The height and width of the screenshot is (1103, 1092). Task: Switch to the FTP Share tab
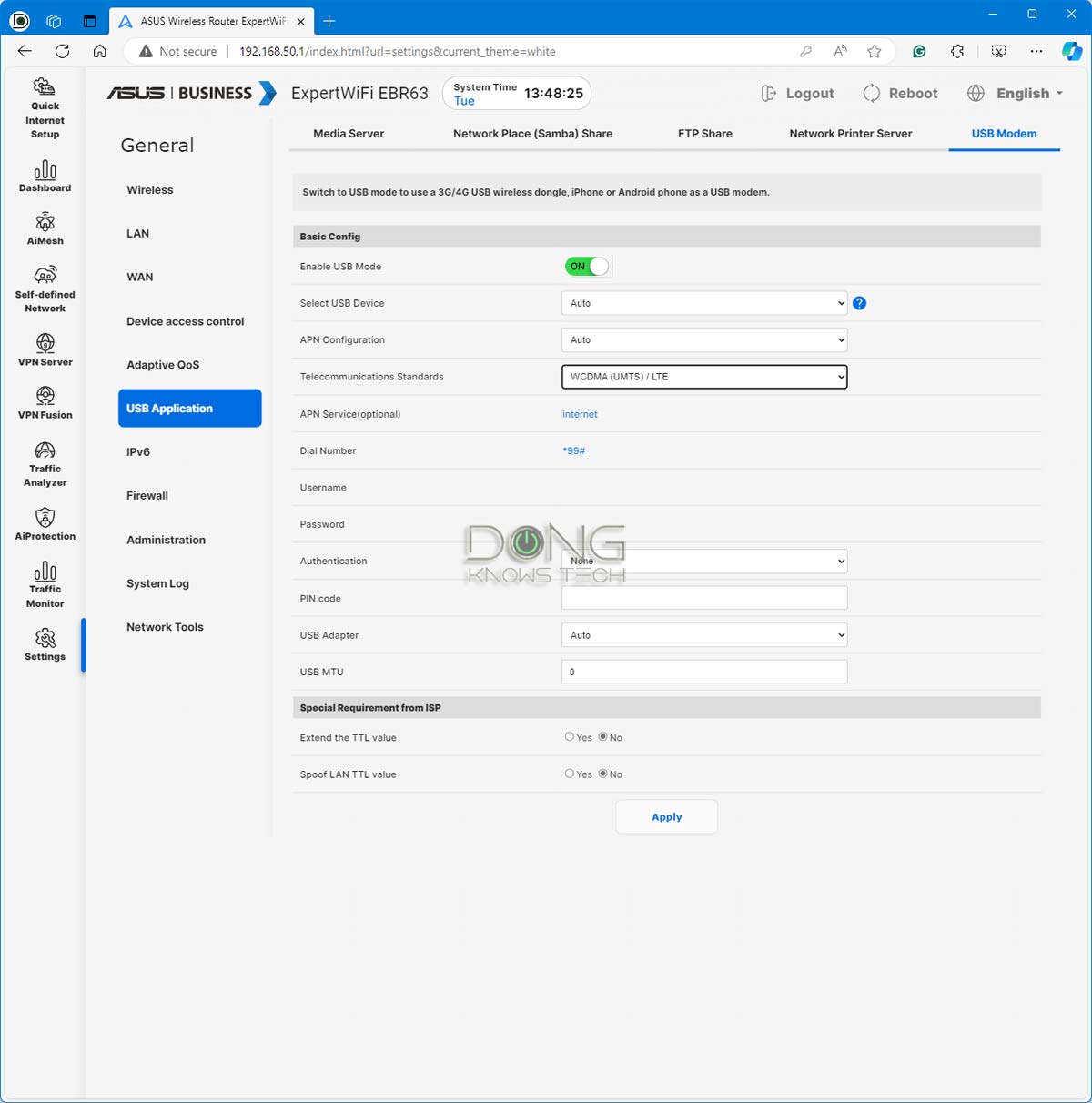pyautogui.click(x=704, y=133)
